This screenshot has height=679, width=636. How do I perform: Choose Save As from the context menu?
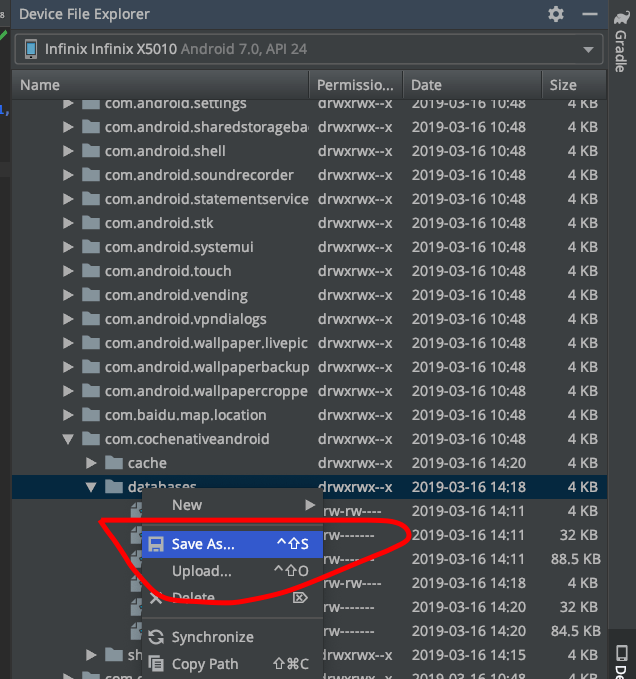point(203,544)
